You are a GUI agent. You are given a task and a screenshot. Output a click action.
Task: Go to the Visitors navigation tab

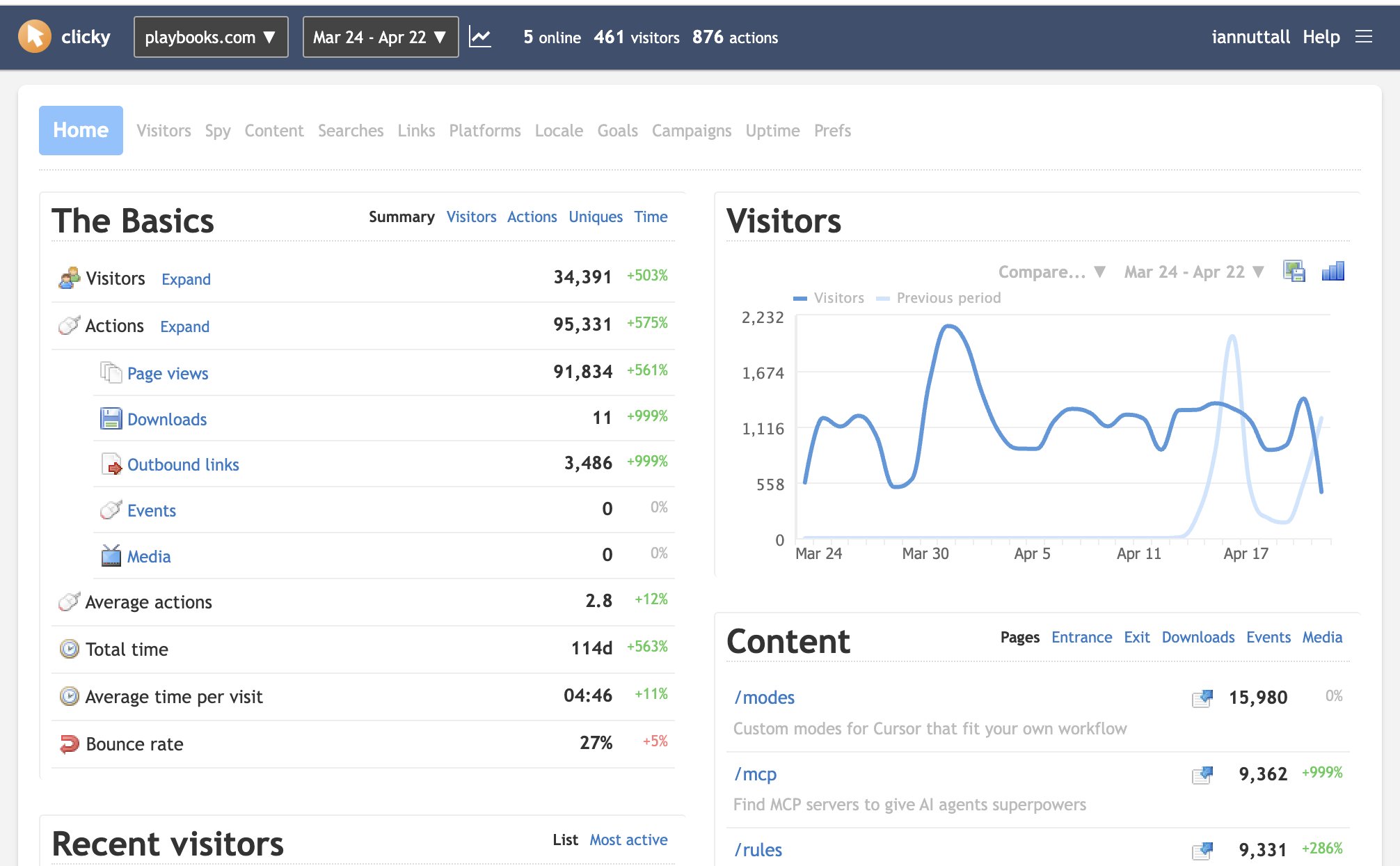coord(164,130)
